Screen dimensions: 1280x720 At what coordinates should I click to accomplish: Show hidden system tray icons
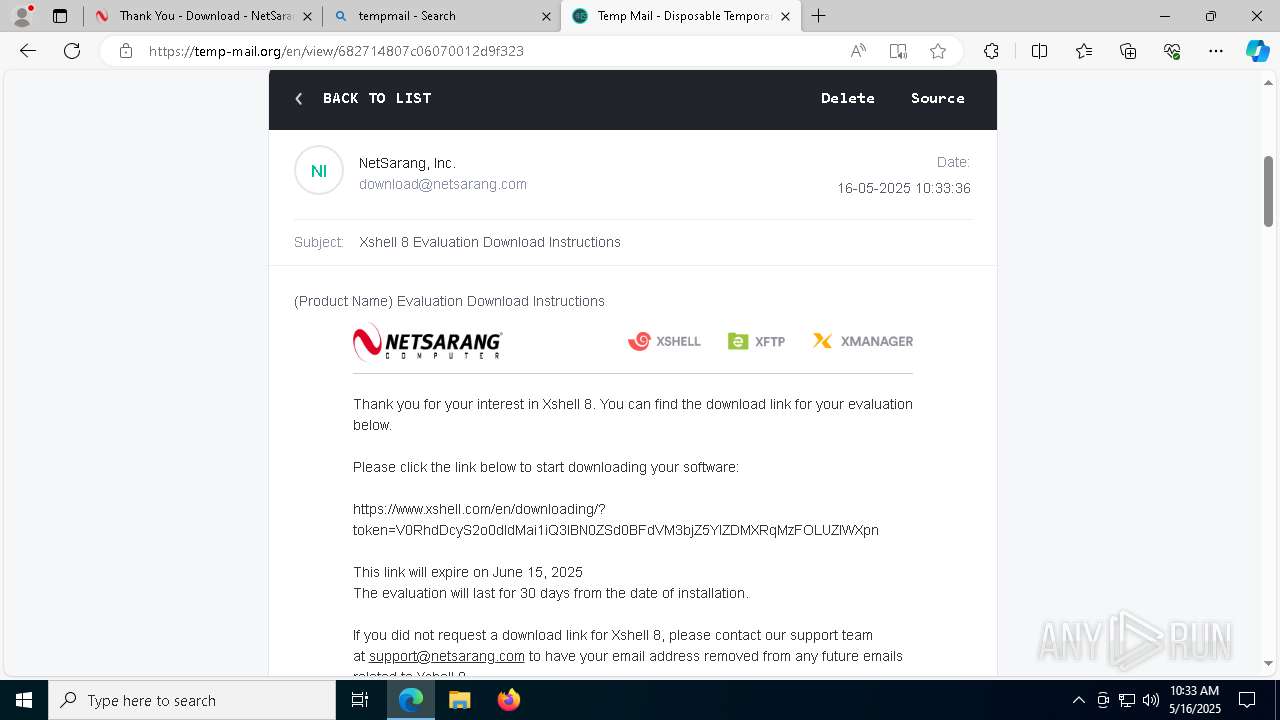tap(1078, 700)
